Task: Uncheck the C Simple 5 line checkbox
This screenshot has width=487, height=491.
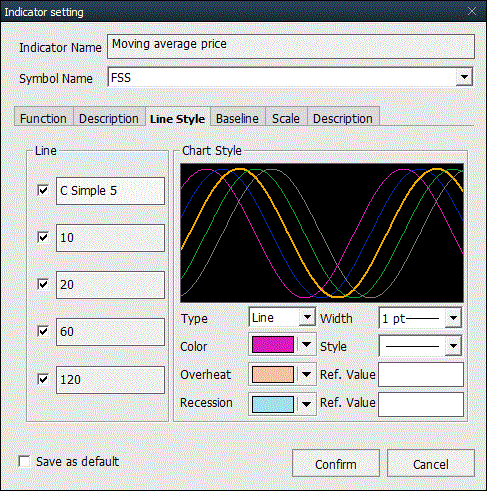Action: 43,191
